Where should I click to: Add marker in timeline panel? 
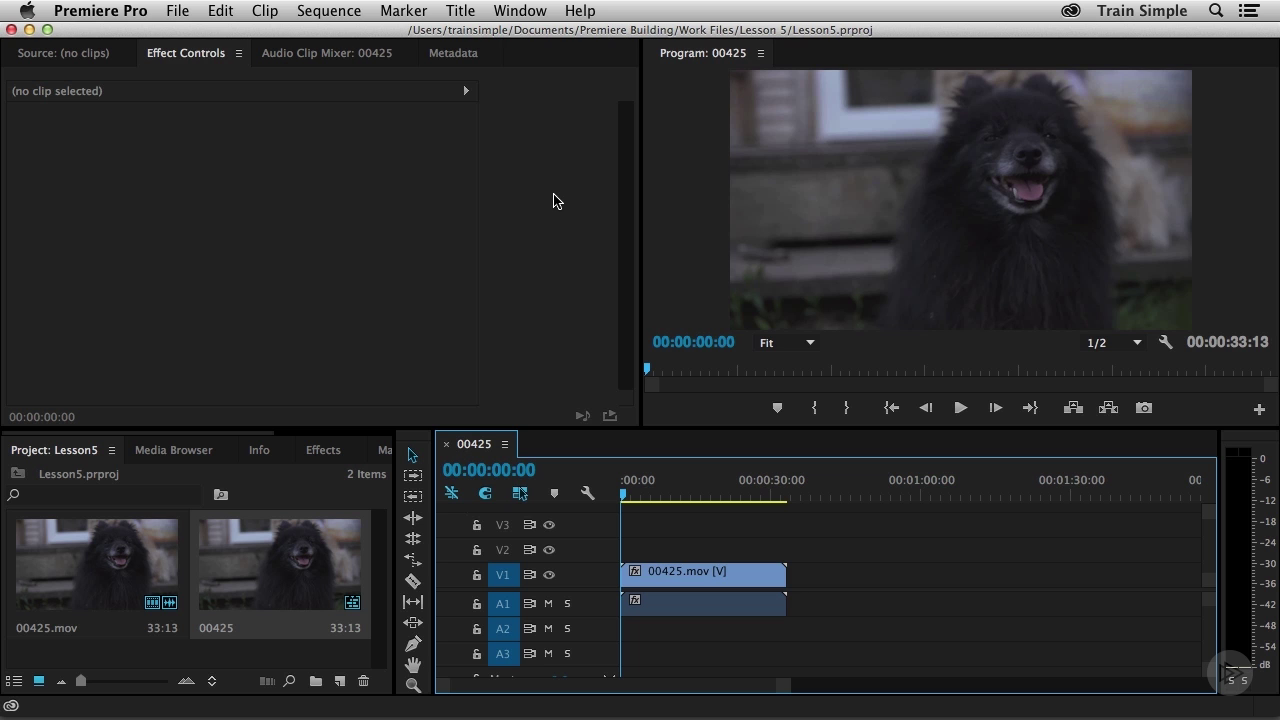click(x=554, y=493)
